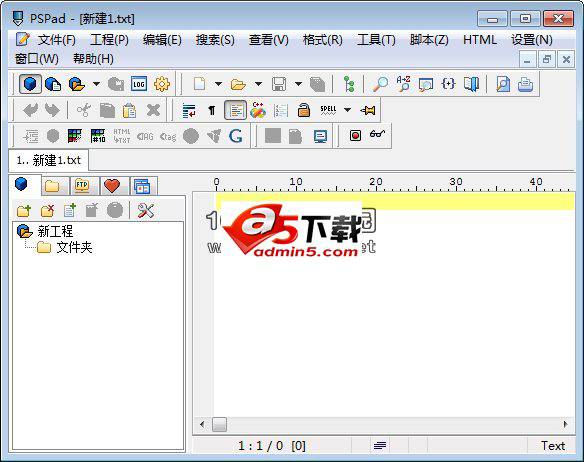The width and height of the screenshot is (584, 462).
Task: Expand the new file dropdown arrow
Action: [x=219, y=84]
